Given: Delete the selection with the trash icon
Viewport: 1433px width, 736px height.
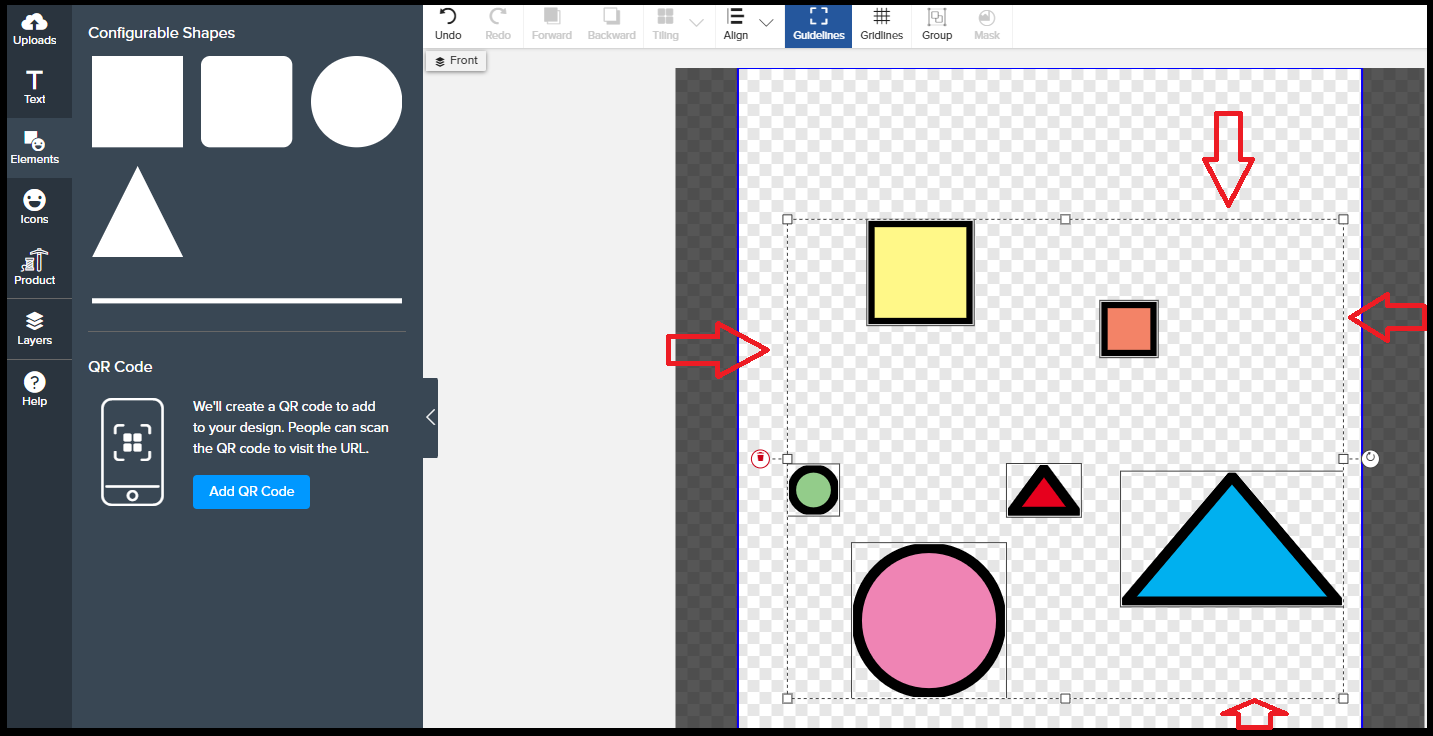Looking at the screenshot, I should (760, 458).
